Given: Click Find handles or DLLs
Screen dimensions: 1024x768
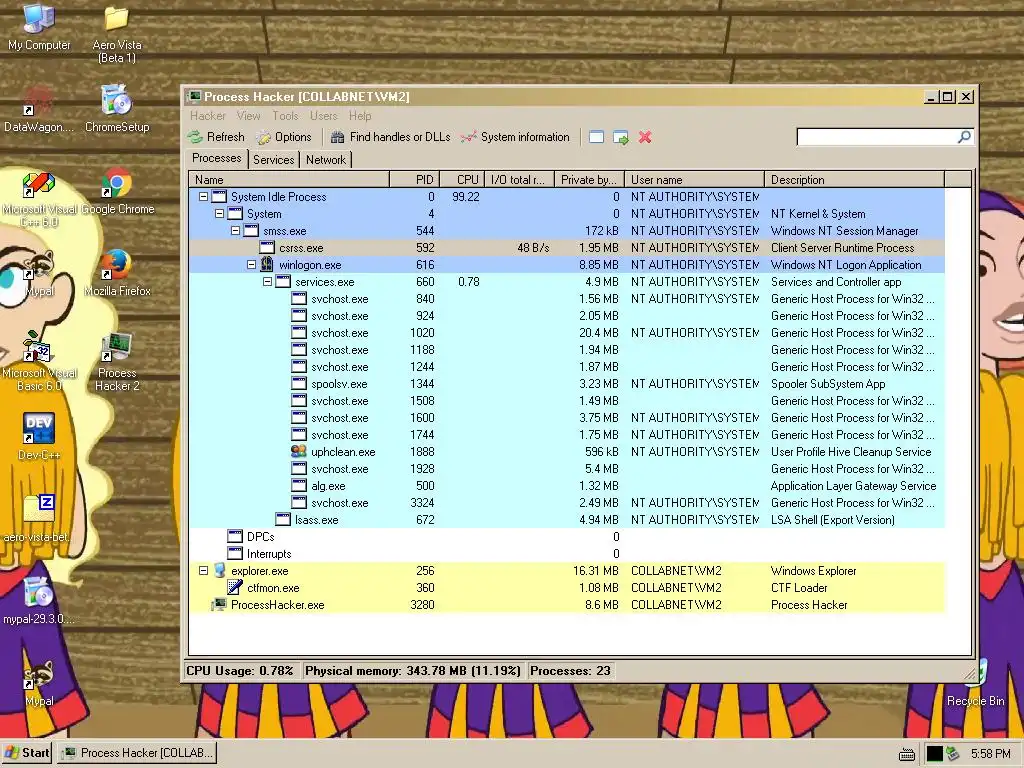Looking at the screenshot, I should click(391, 137).
